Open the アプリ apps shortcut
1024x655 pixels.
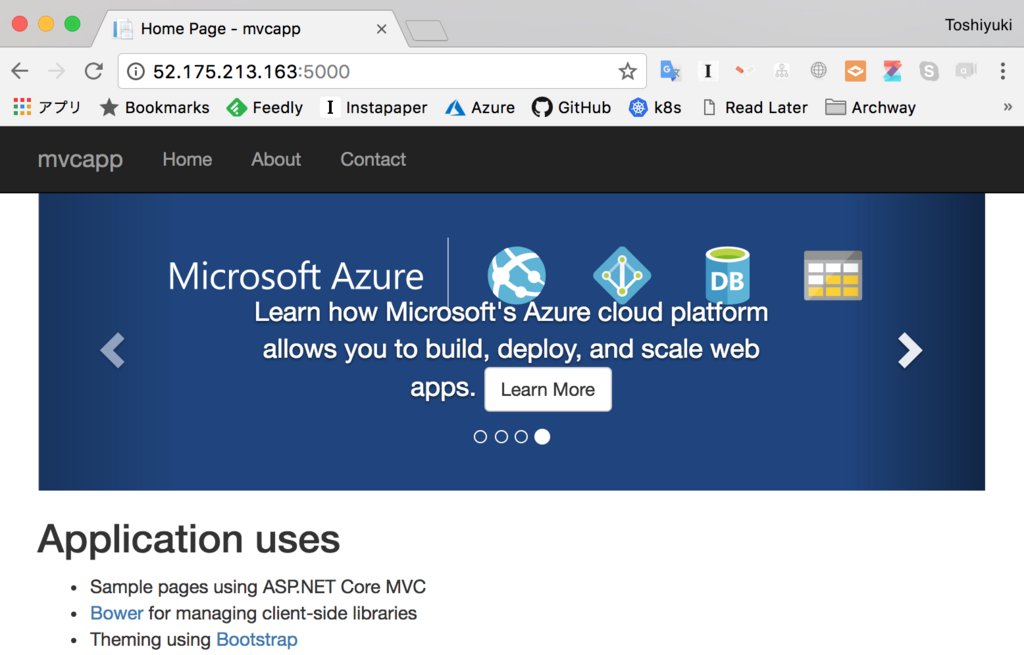(47, 107)
